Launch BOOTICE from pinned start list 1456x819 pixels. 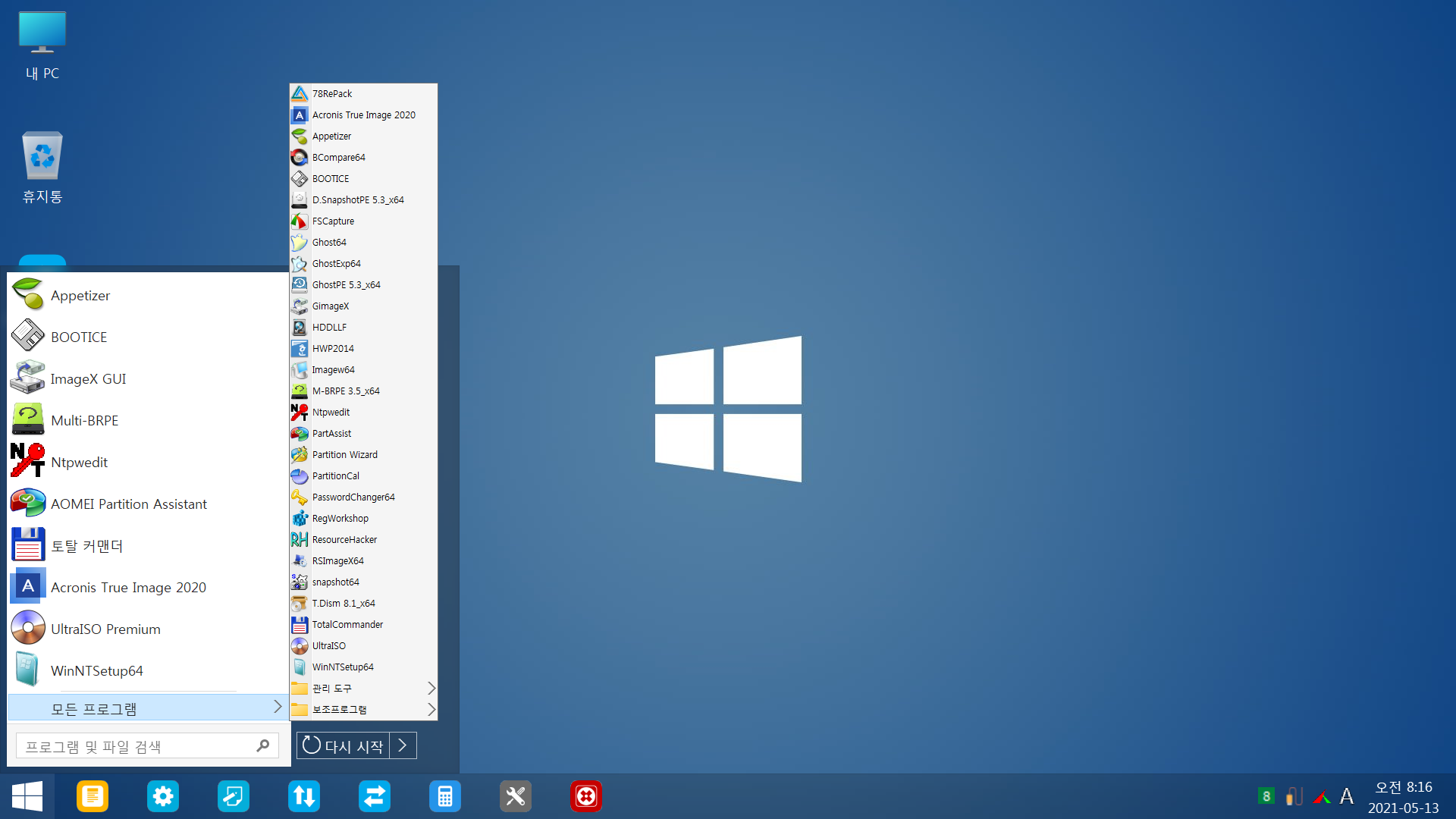(148, 337)
